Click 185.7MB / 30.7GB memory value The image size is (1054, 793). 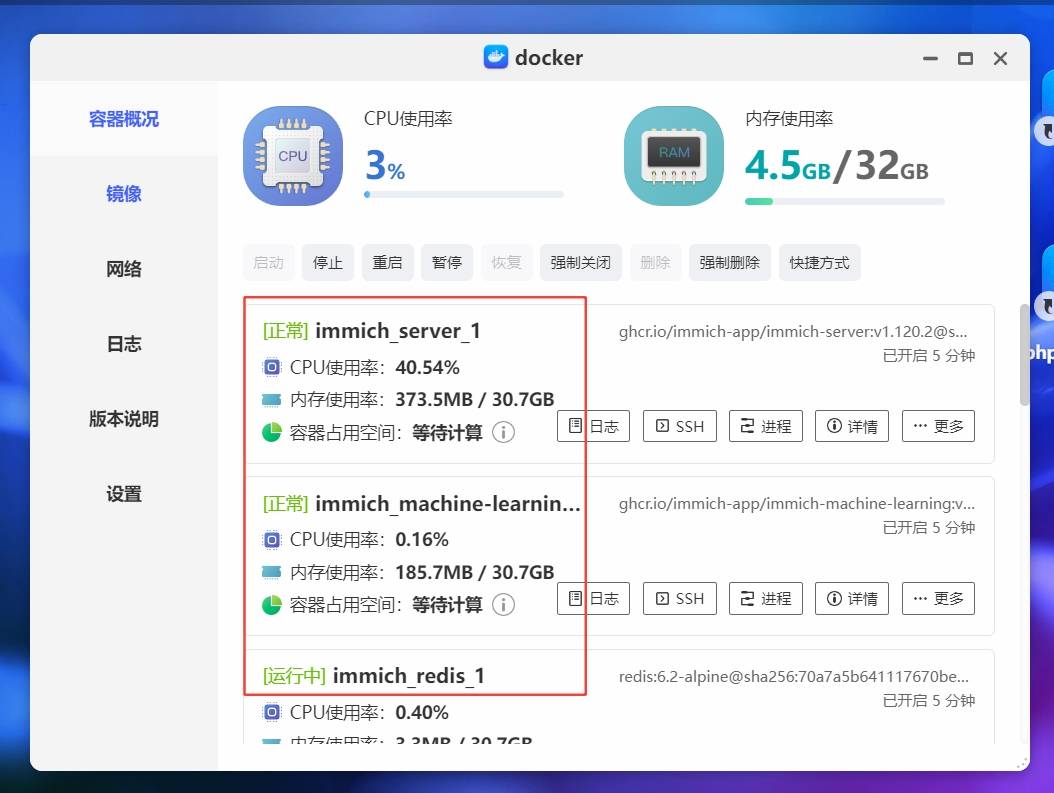click(x=475, y=572)
